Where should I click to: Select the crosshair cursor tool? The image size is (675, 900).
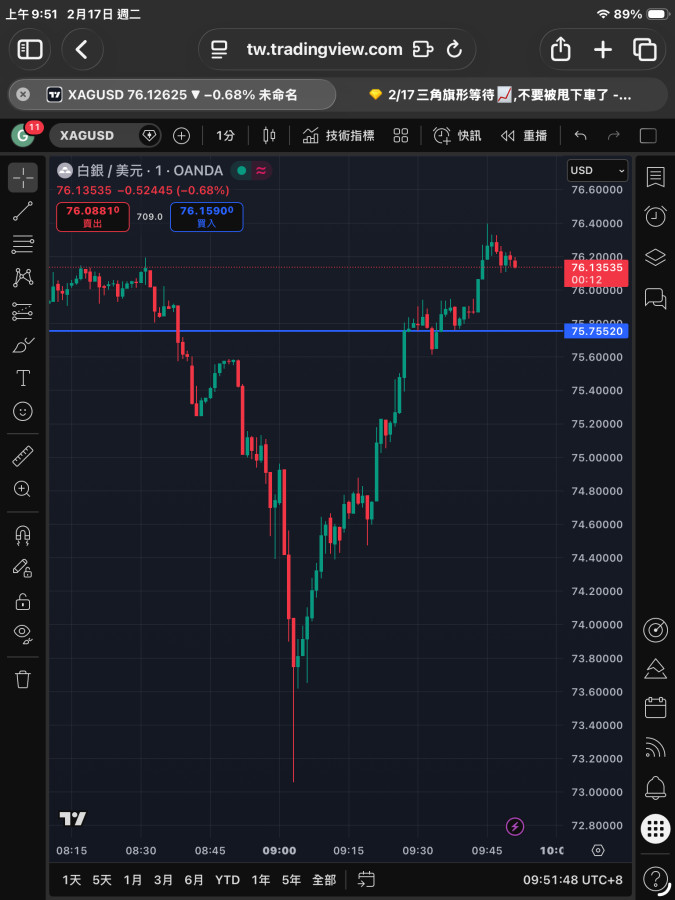tap(23, 177)
